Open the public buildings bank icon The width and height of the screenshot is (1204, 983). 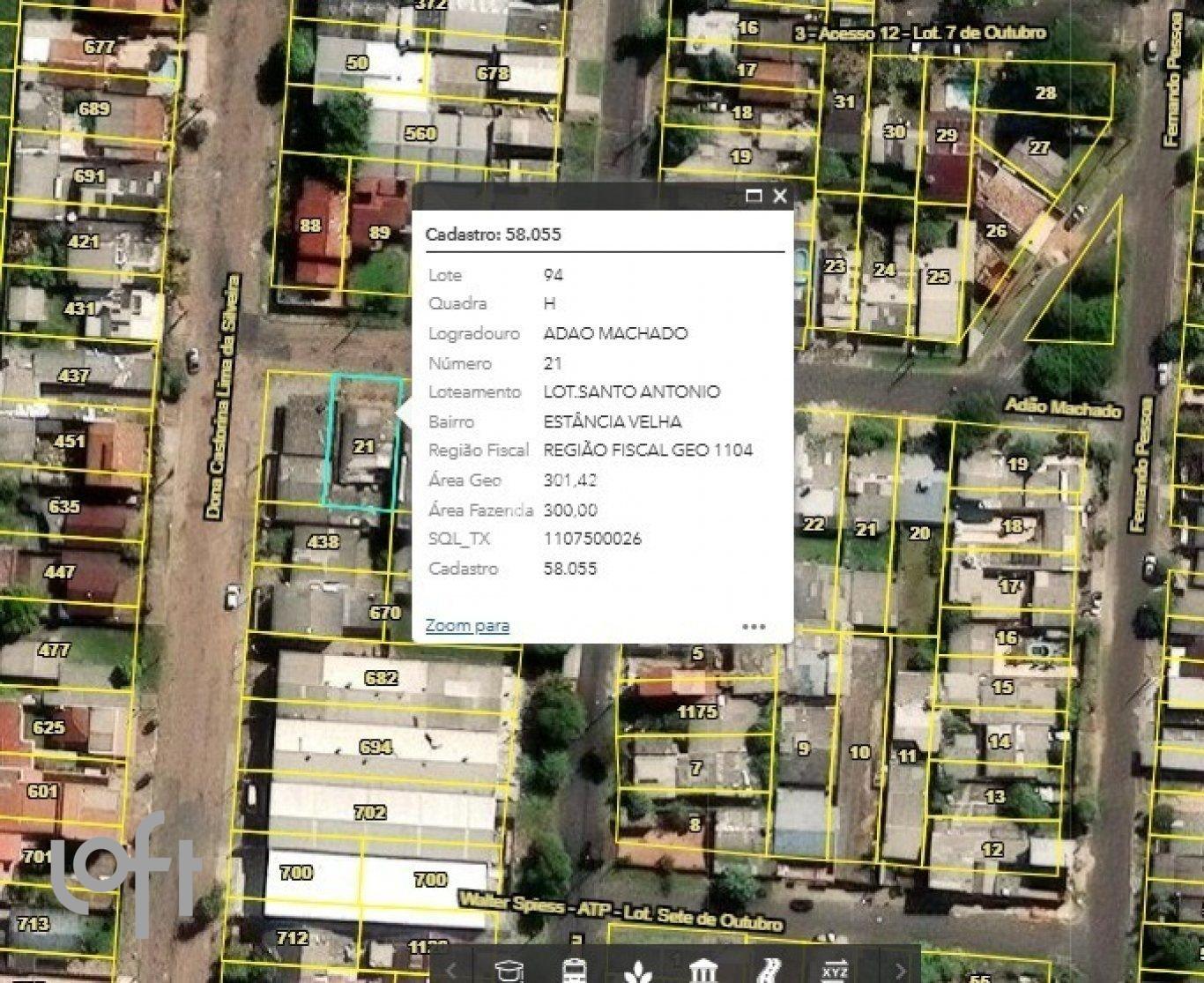tap(702, 971)
